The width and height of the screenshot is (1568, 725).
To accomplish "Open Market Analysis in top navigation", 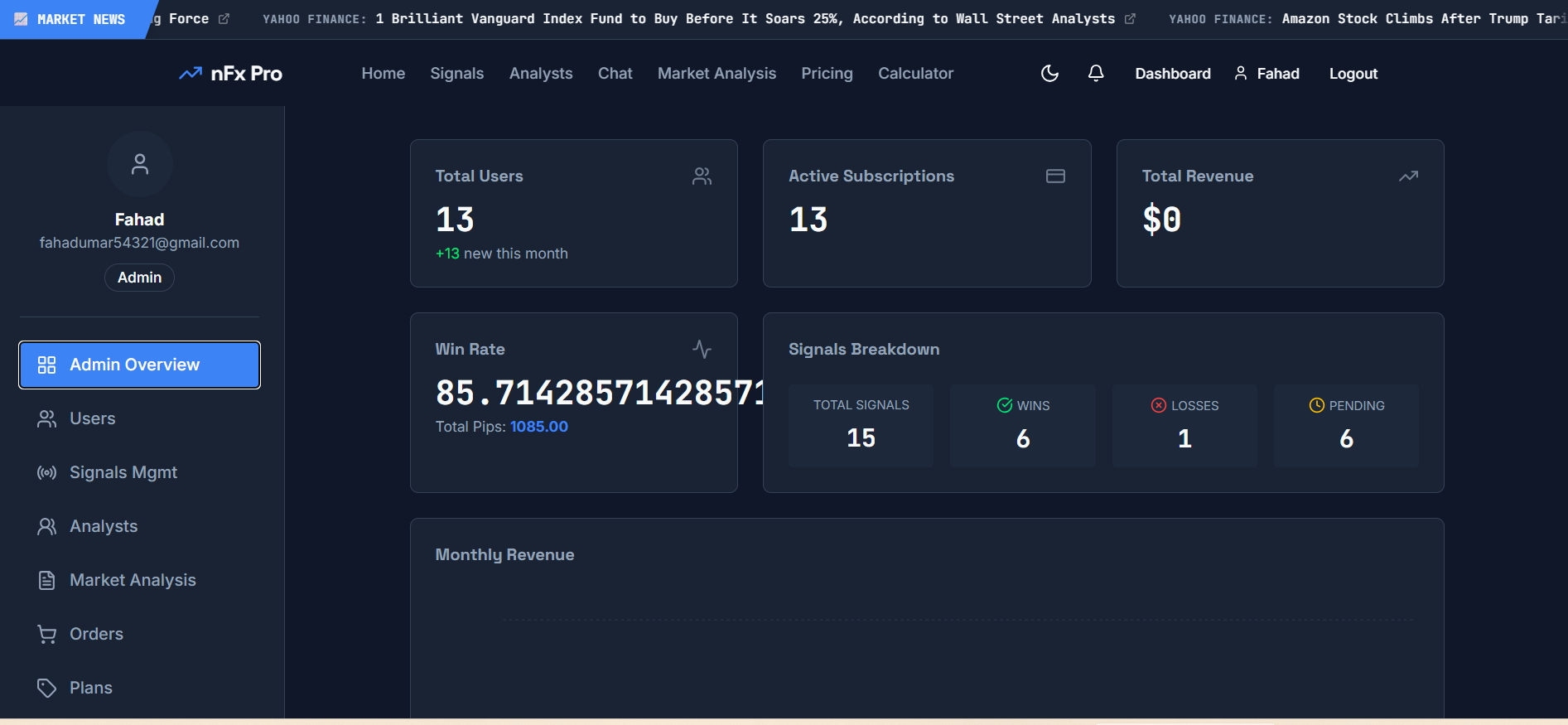I will 717,74.
